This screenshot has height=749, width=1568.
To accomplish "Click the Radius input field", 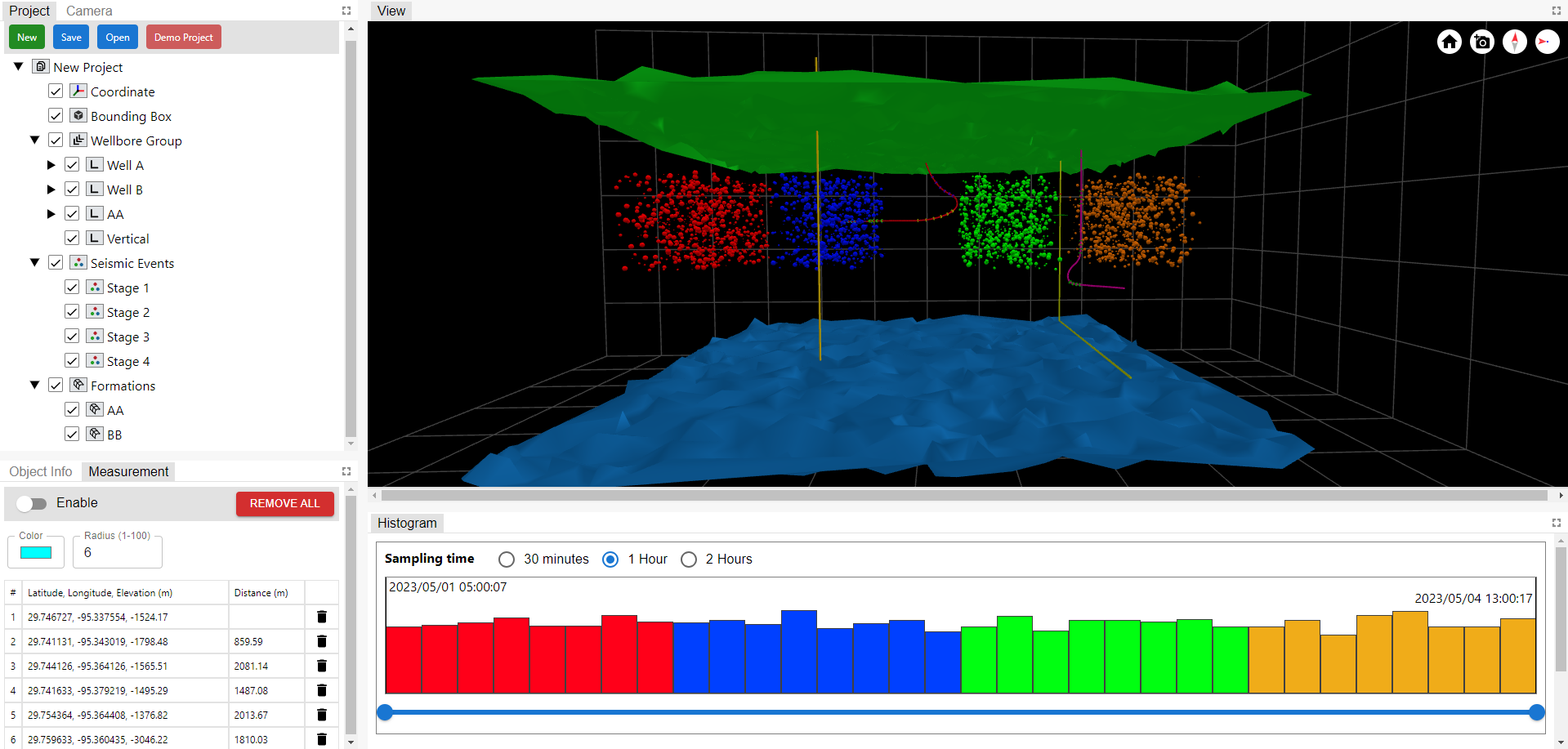I will 118,553.
